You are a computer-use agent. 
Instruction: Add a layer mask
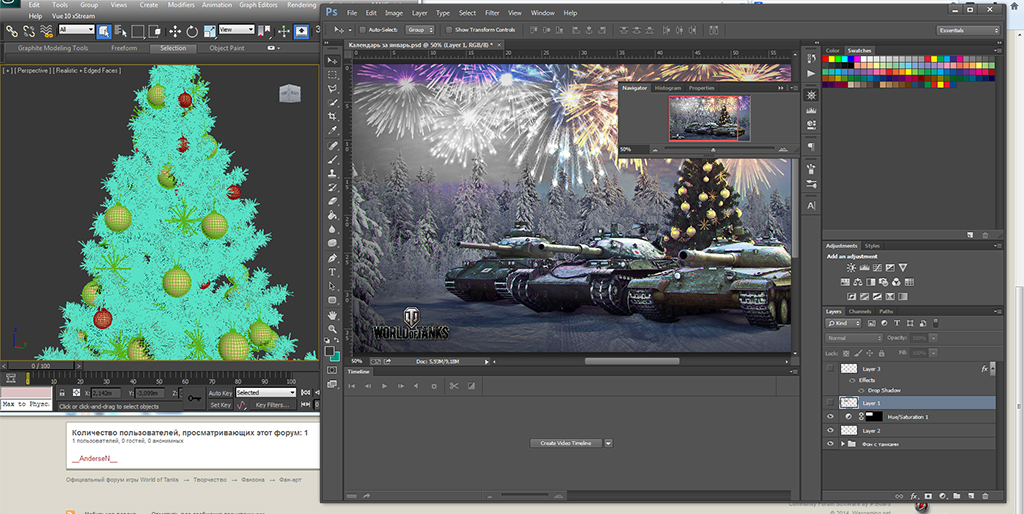click(929, 496)
